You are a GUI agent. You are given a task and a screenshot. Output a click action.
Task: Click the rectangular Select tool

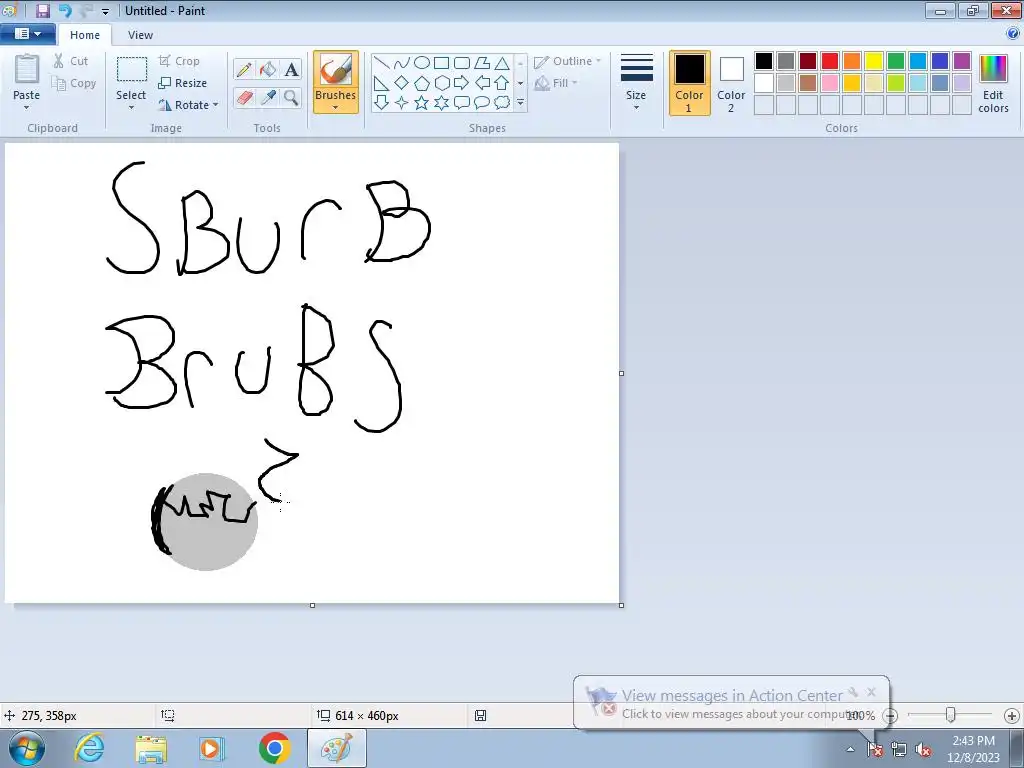[132, 69]
